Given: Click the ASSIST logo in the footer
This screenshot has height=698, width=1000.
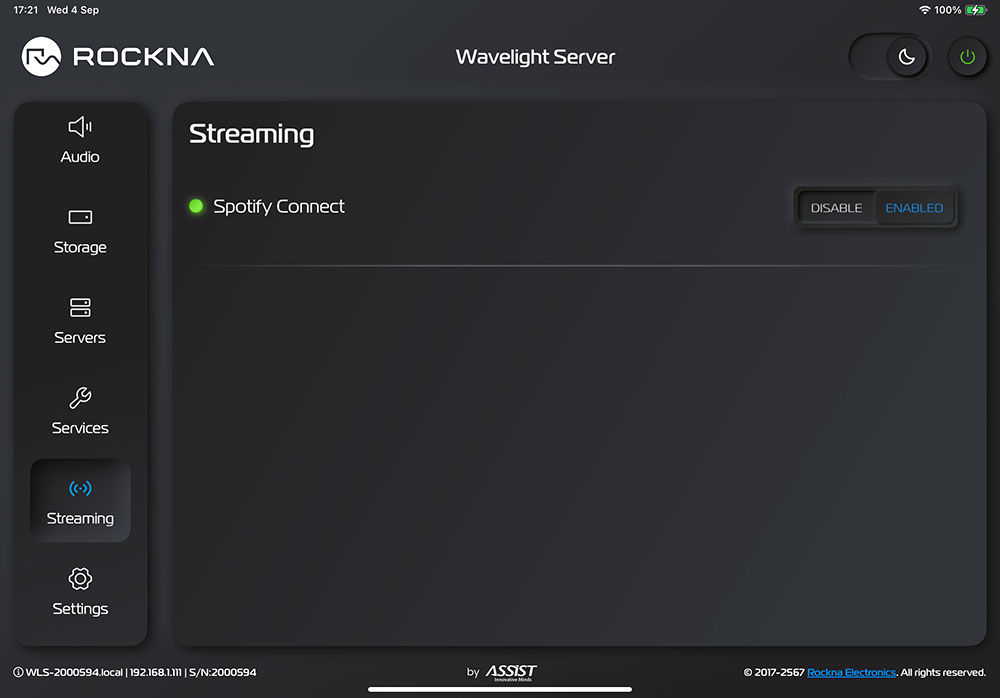Looking at the screenshot, I should pos(511,672).
